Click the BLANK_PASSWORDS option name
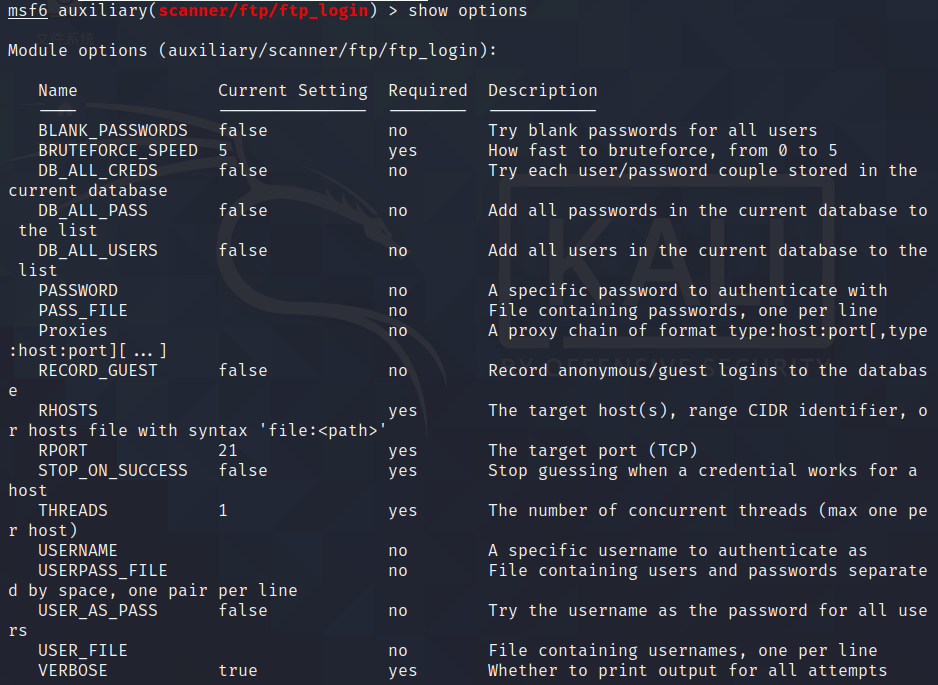938x685 pixels. 113,130
